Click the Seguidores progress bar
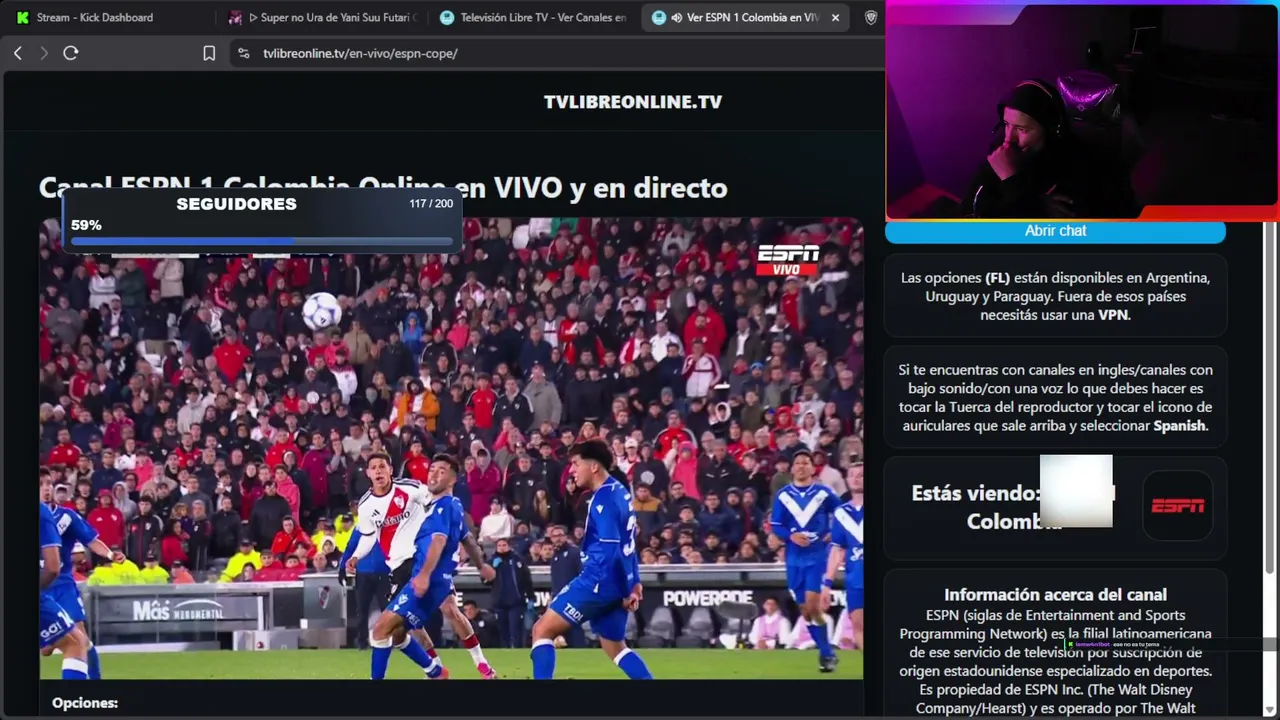 click(262, 241)
